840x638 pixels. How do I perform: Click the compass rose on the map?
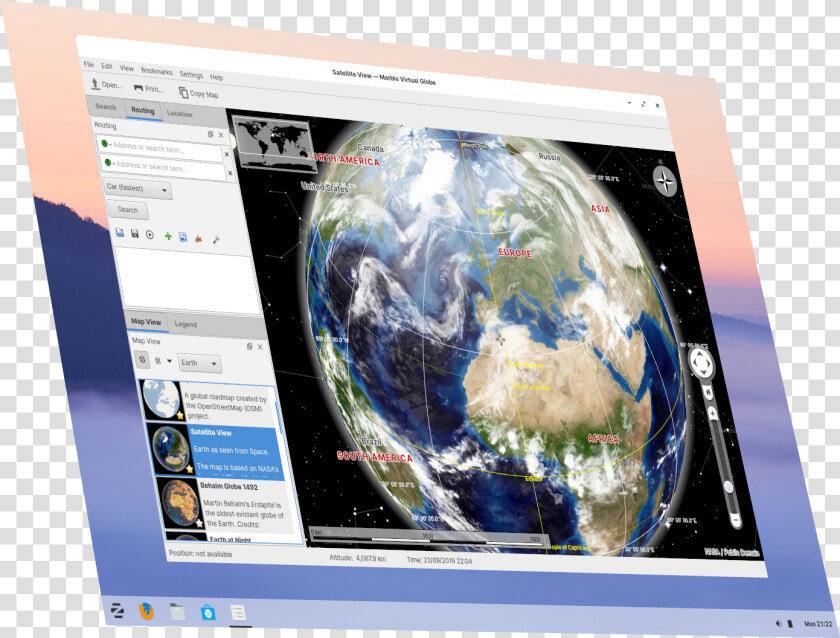coord(665,181)
